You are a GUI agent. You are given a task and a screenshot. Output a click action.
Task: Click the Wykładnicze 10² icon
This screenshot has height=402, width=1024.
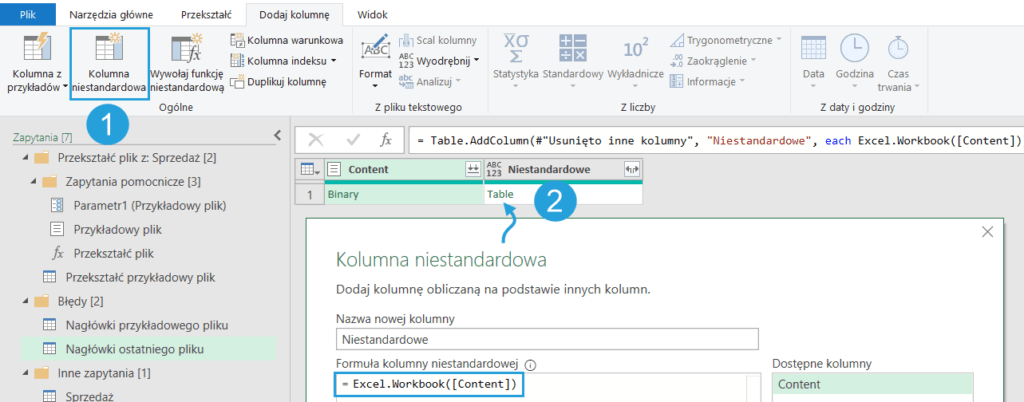636,48
